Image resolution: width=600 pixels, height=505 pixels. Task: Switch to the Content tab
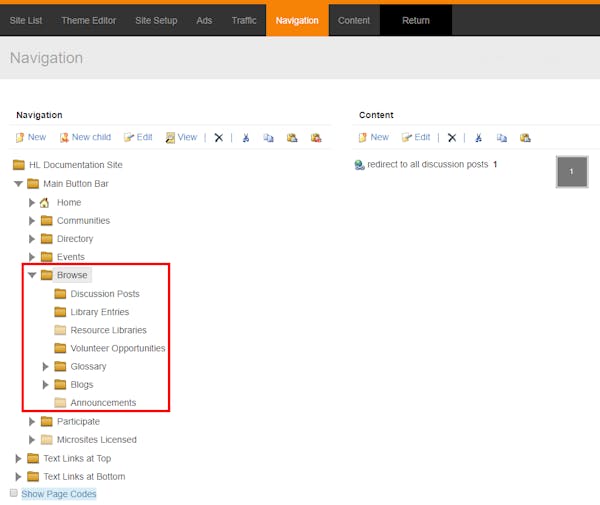(x=354, y=20)
